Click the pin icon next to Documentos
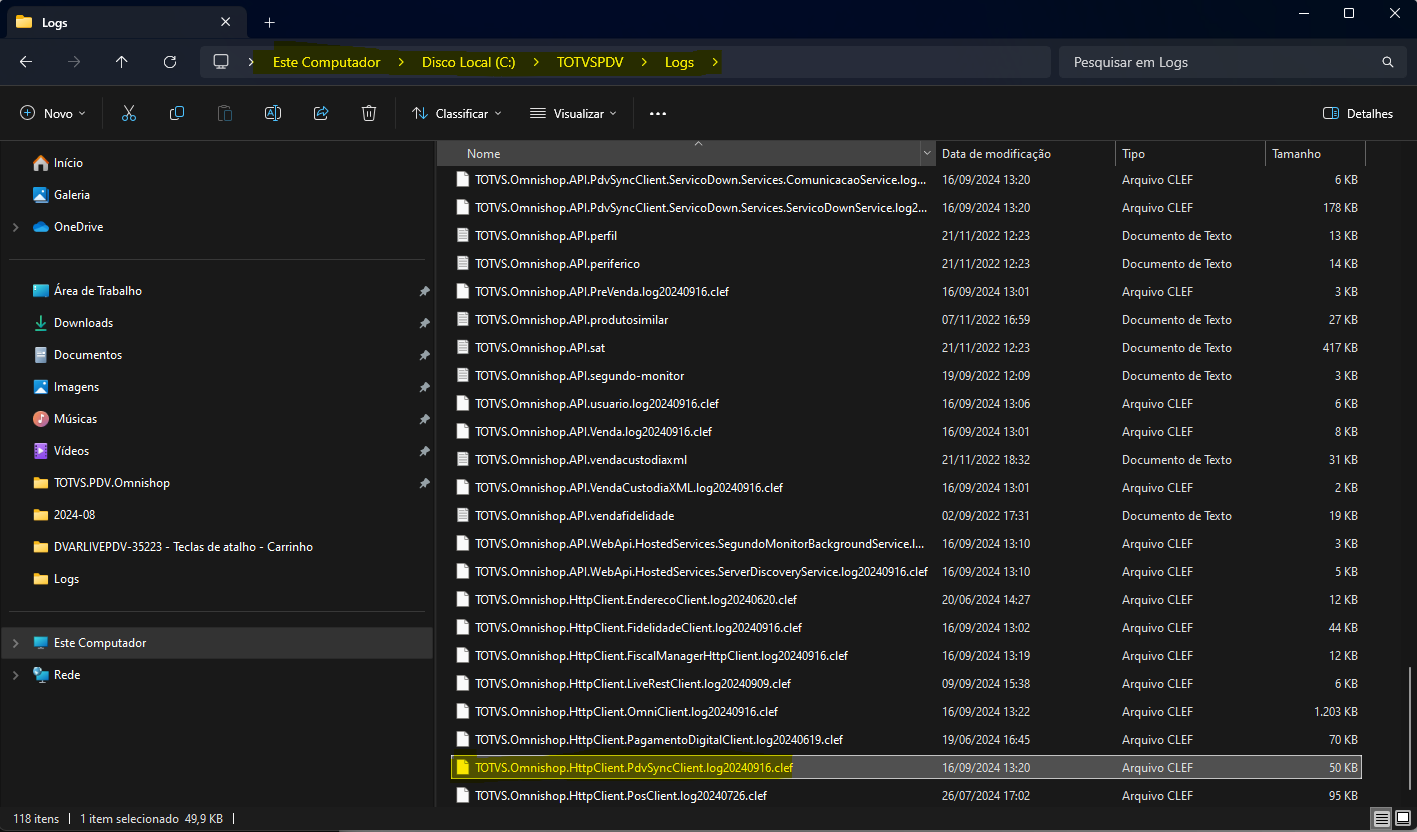The width and height of the screenshot is (1417, 832). point(424,355)
